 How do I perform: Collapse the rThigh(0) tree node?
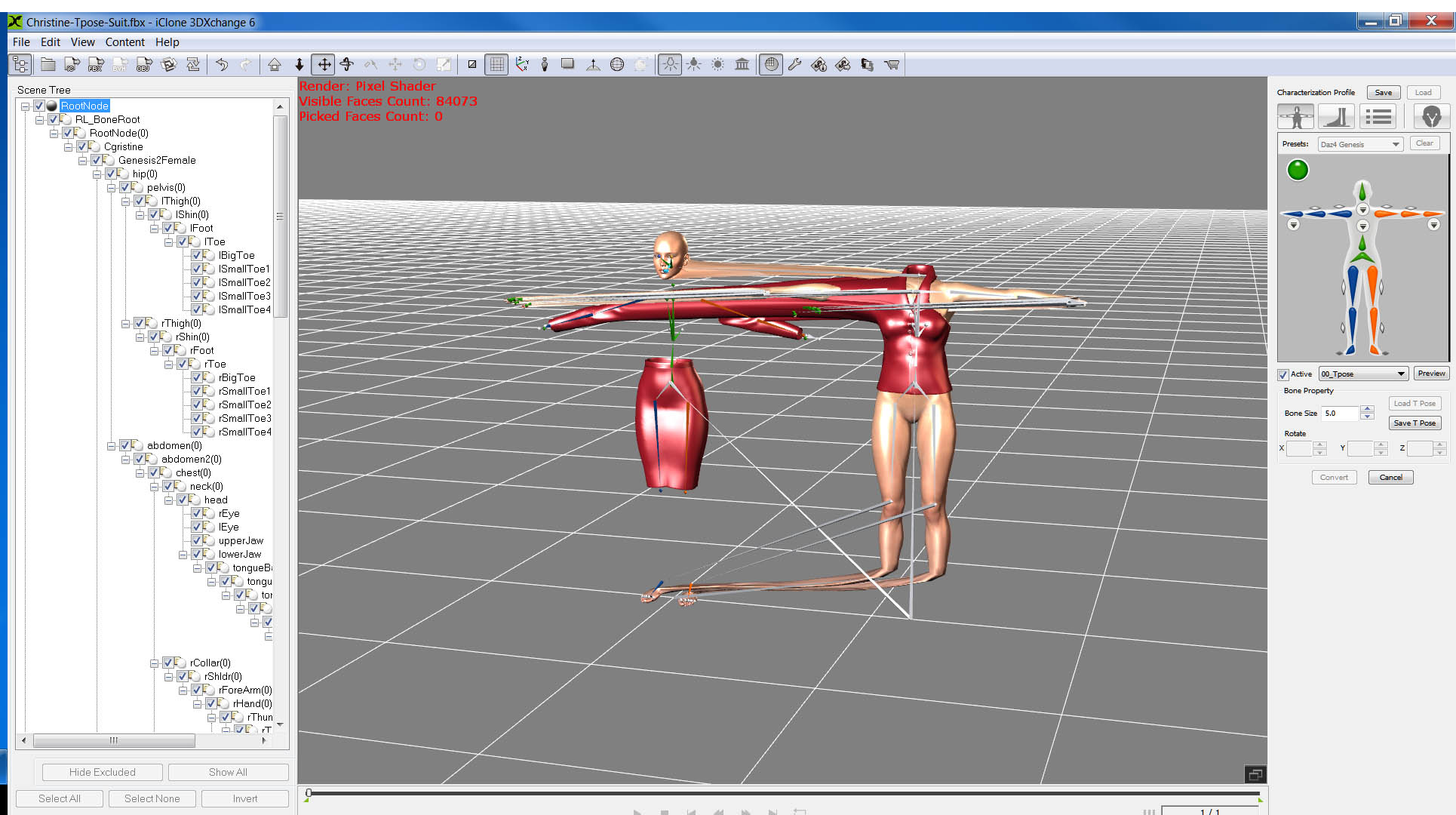pyautogui.click(x=126, y=324)
